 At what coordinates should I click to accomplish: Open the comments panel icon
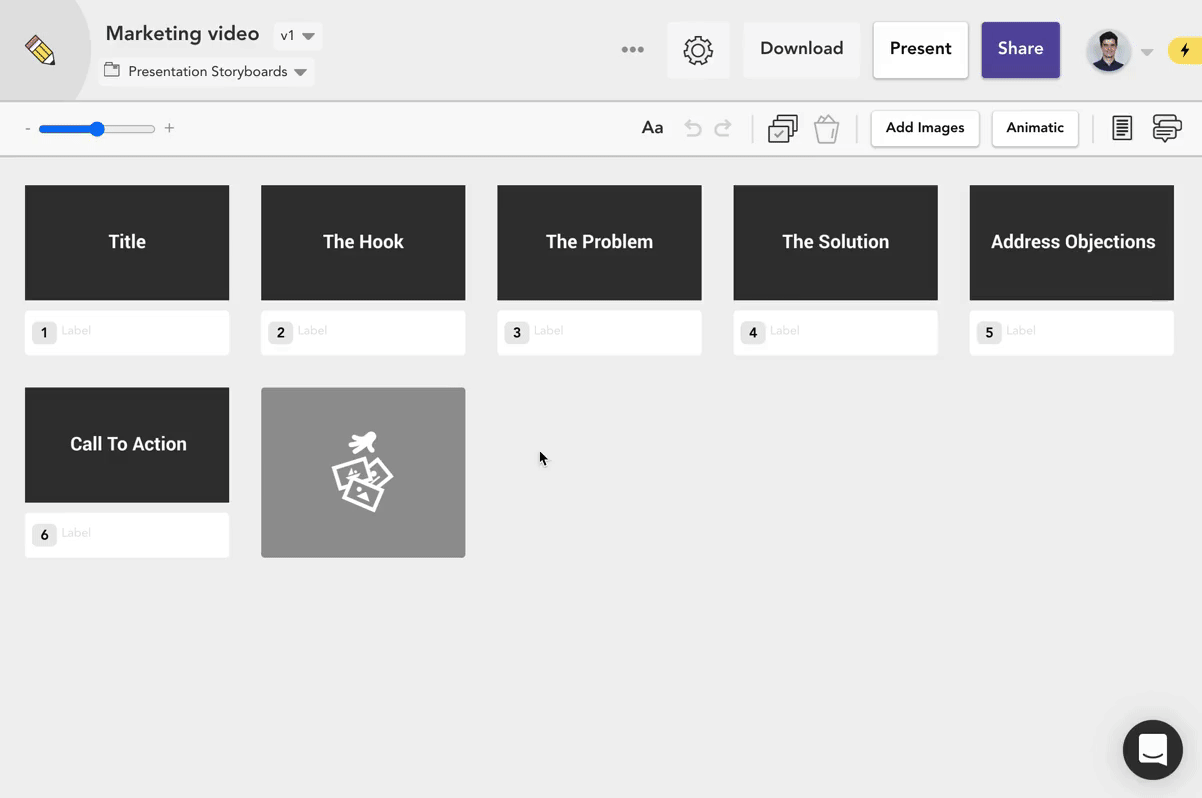pyautogui.click(x=1166, y=128)
